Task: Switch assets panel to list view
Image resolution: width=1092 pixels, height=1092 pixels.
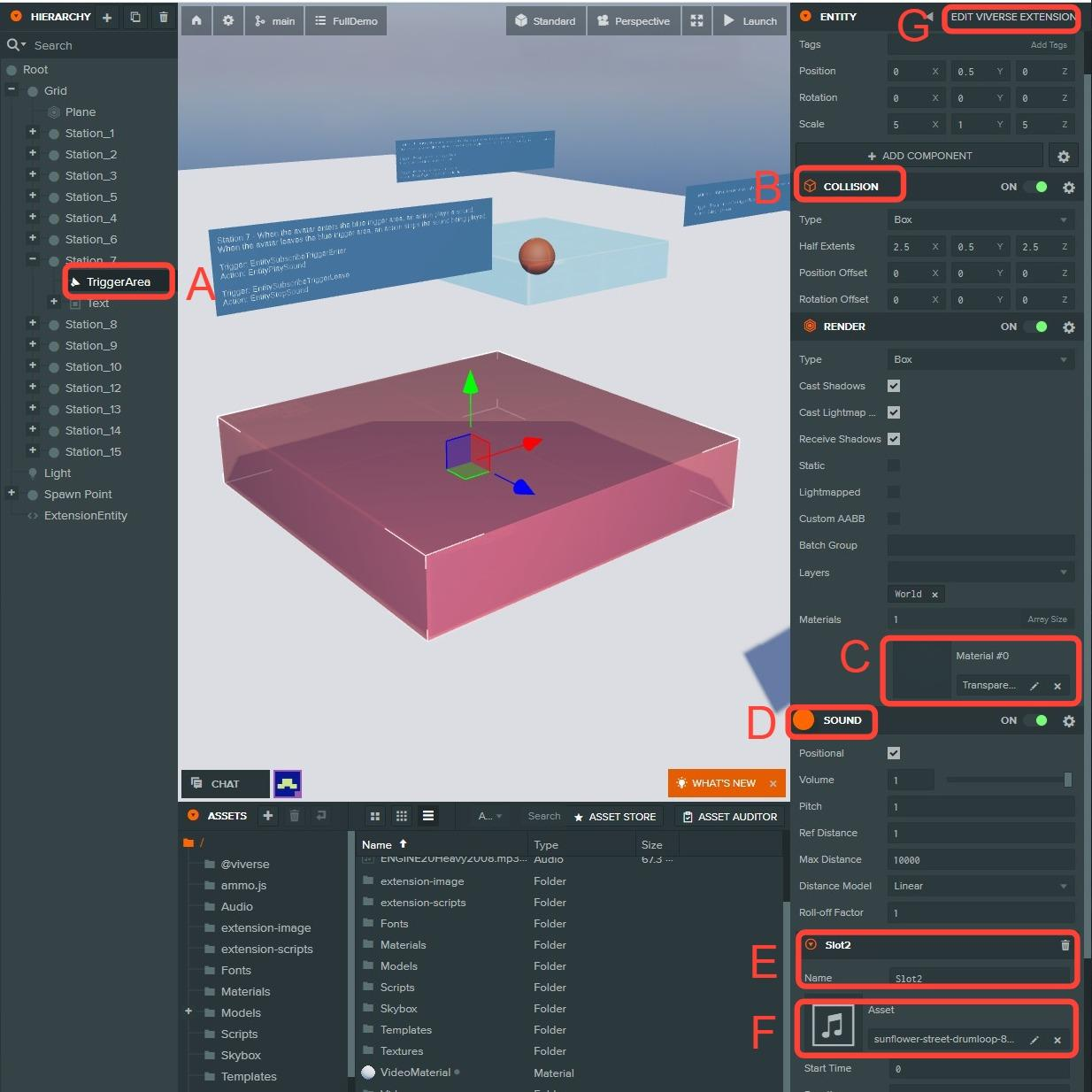Action: (428, 816)
